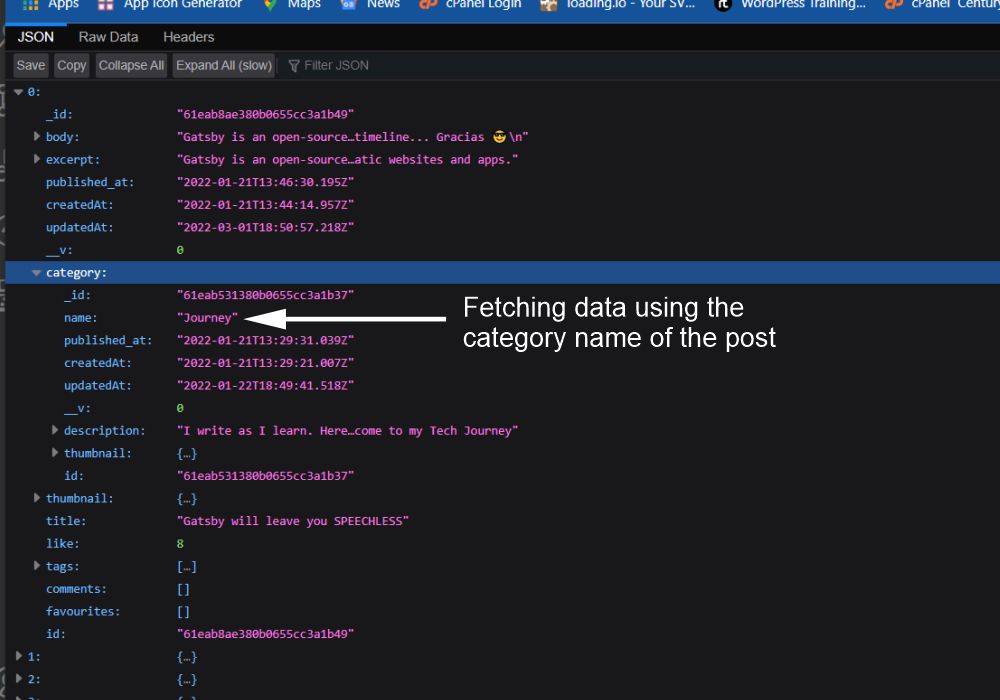Click the category updatedAt value 2022-01-22T18:49:41.518Z

coord(265,386)
